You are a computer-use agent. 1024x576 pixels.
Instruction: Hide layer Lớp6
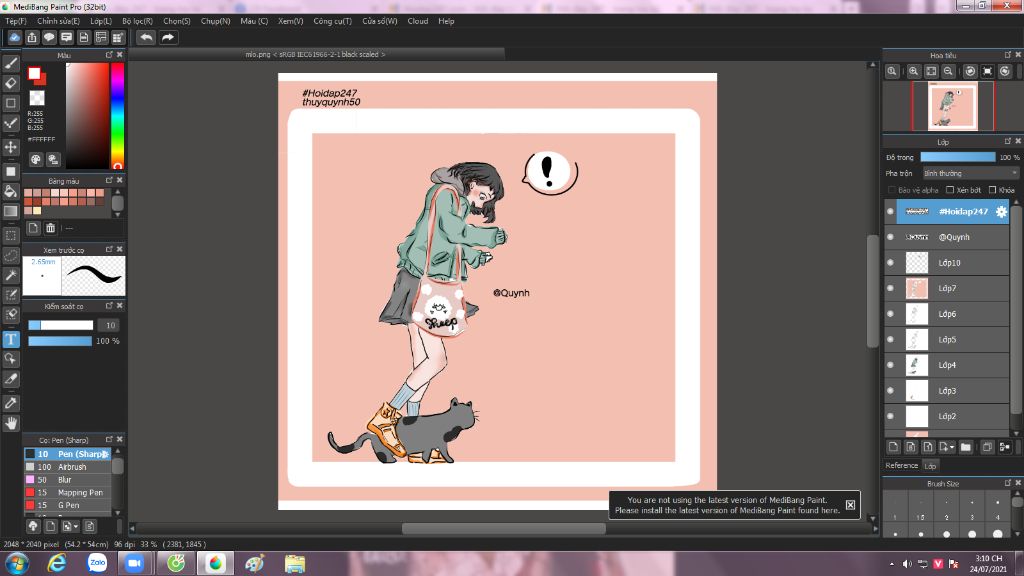[x=890, y=313]
